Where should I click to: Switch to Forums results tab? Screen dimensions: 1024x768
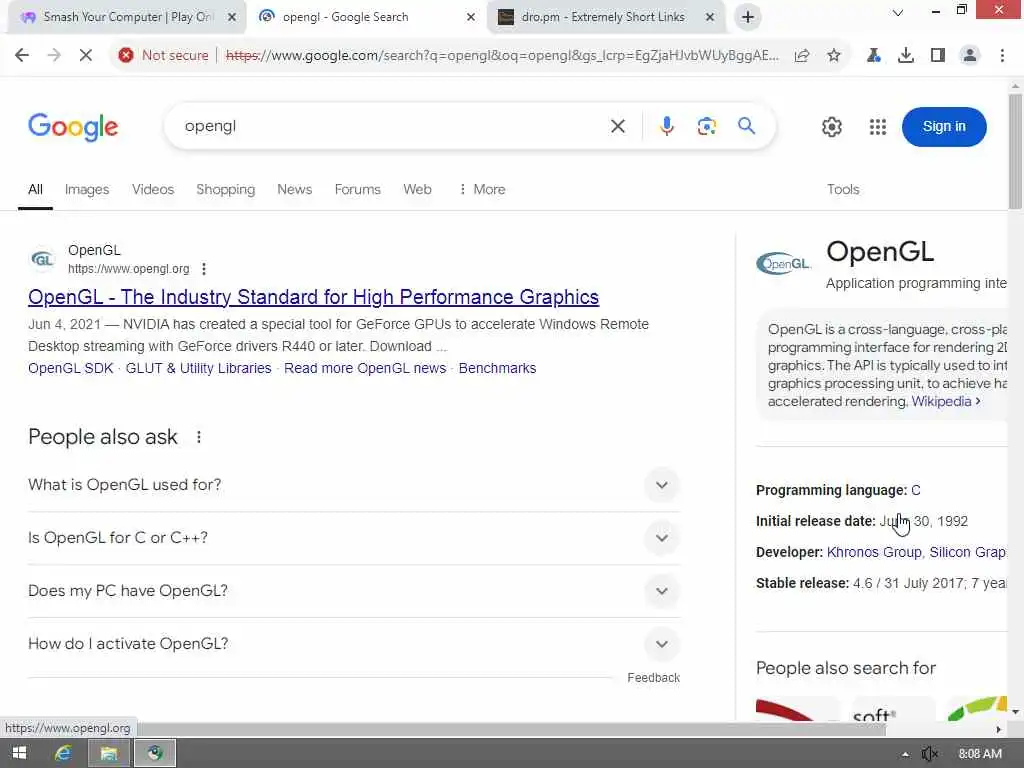tap(357, 189)
